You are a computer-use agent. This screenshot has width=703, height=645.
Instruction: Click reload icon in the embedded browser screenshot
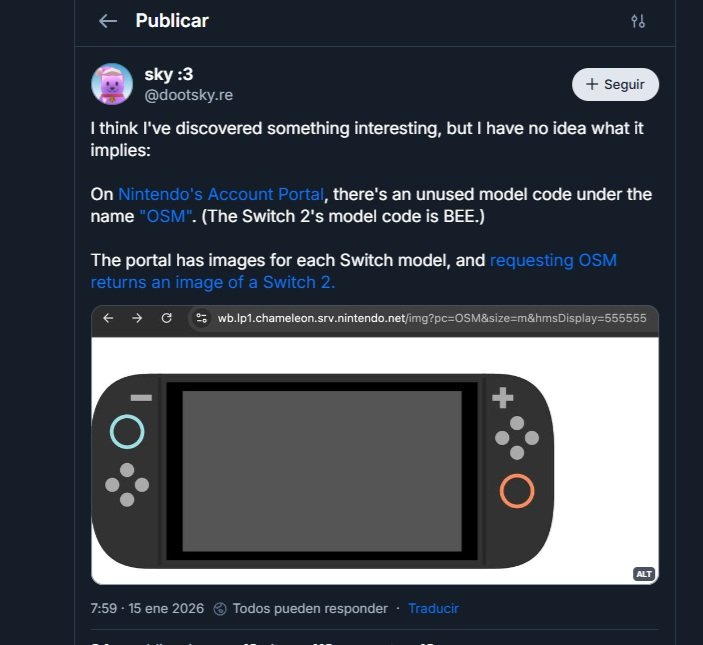click(167, 318)
